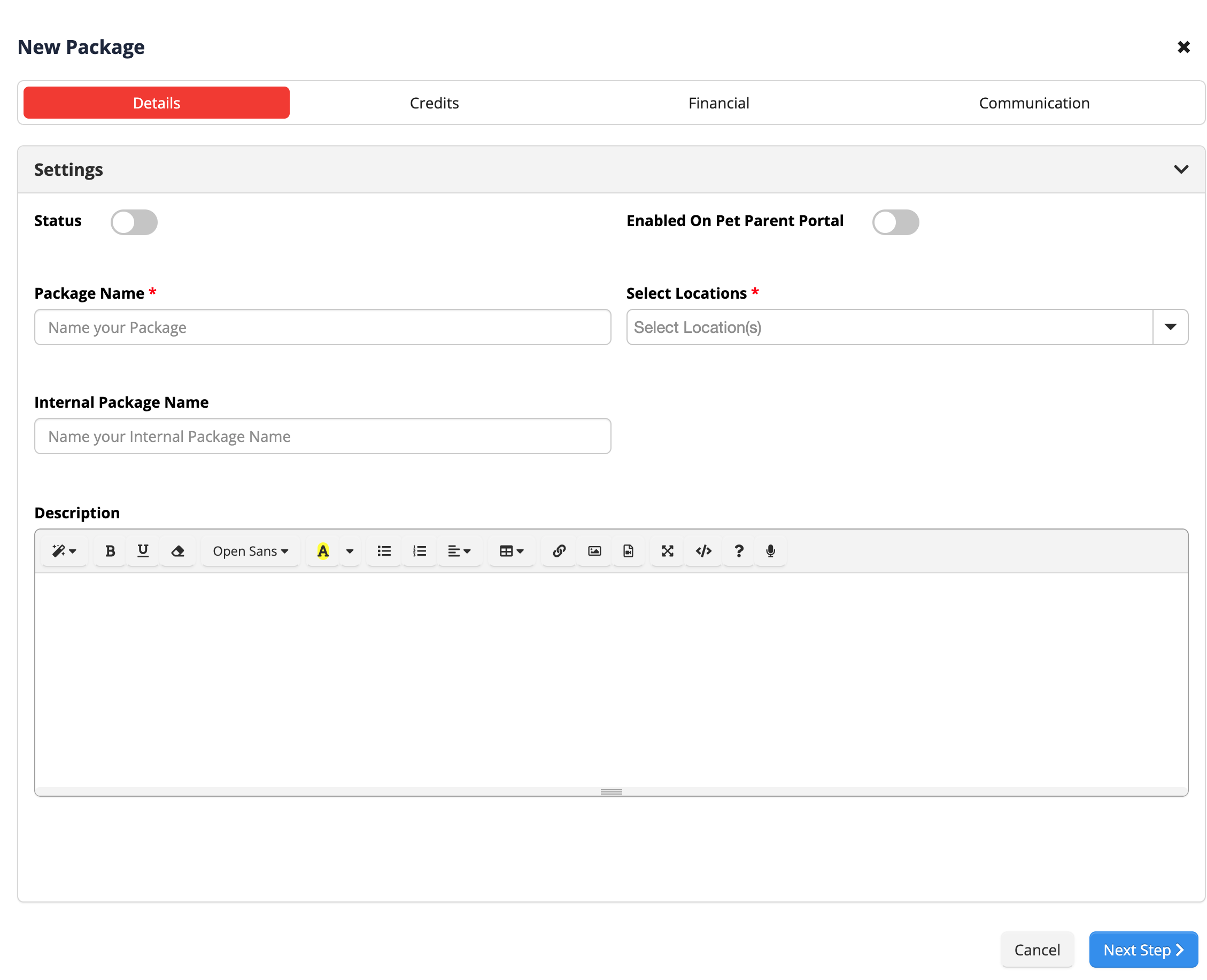Switch to code view in editor
This screenshot has height=980, width=1207.
coord(703,551)
